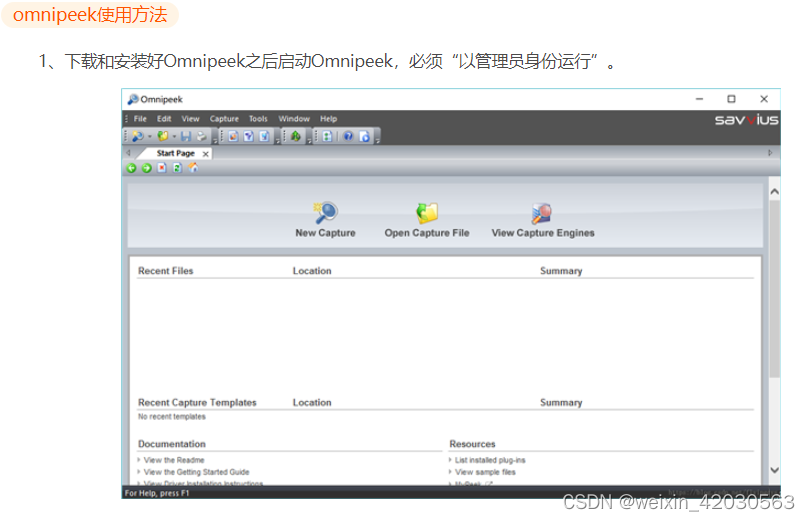Screen dimensions: 810x521
Task: Click the Open Capture File folder toolbar icon
Action: 163,136
